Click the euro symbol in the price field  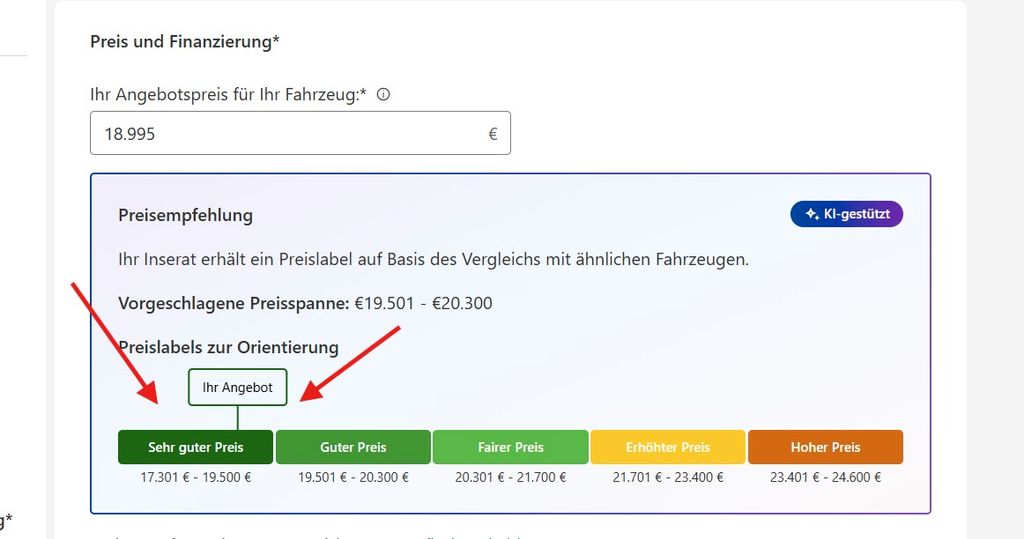tap(492, 134)
